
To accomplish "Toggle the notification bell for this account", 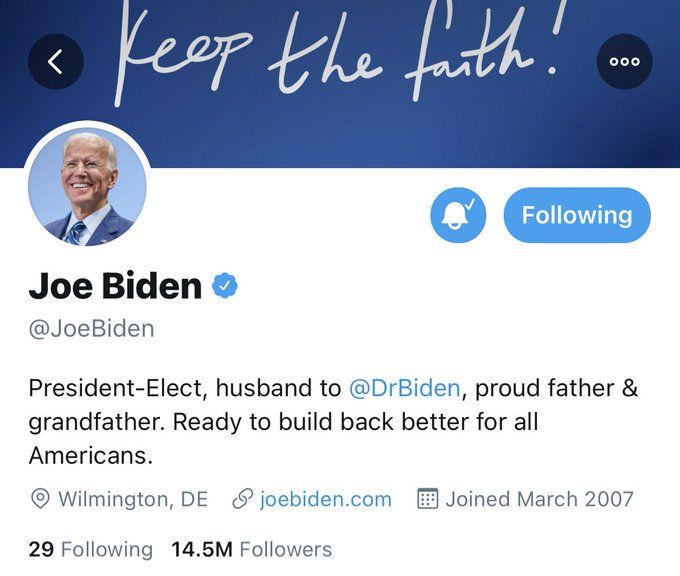I will (458, 215).
